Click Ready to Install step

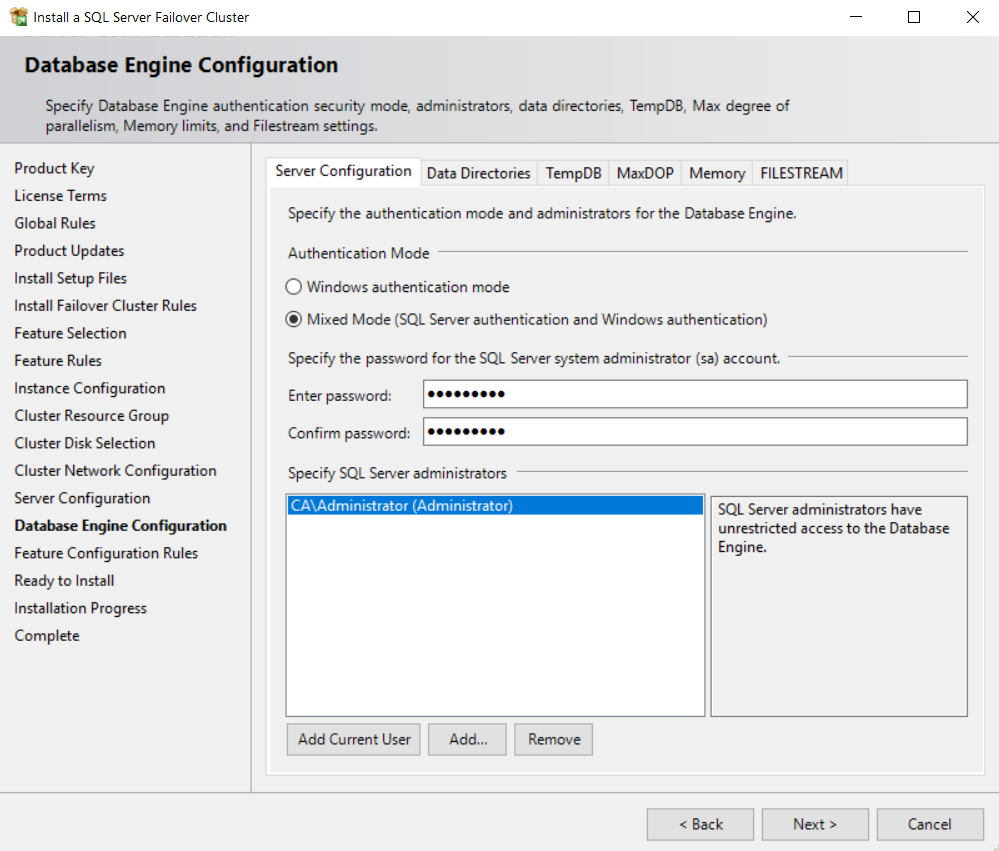[64, 580]
